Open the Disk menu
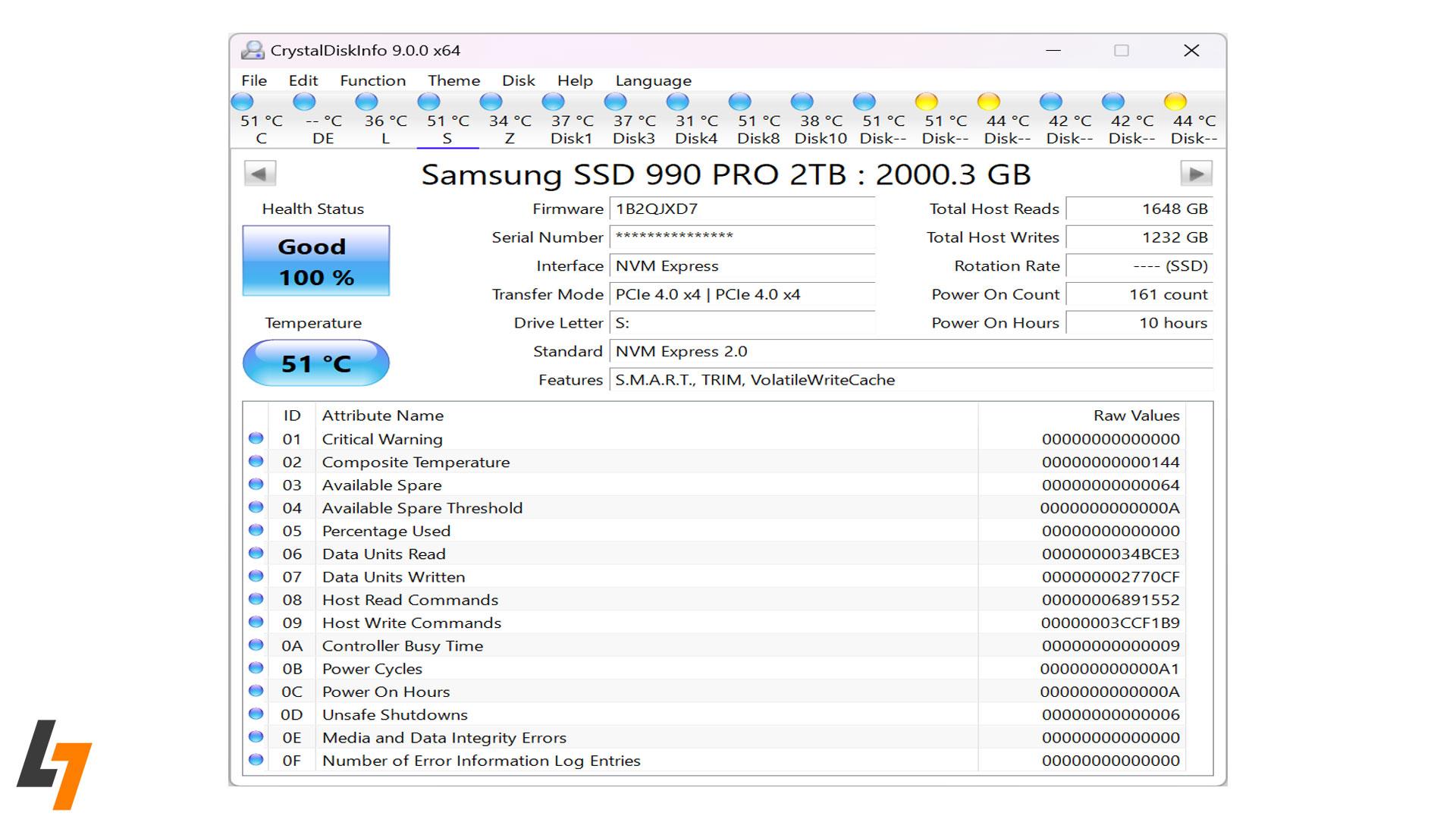Viewport: 1456px width, 819px height. (x=518, y=80)
